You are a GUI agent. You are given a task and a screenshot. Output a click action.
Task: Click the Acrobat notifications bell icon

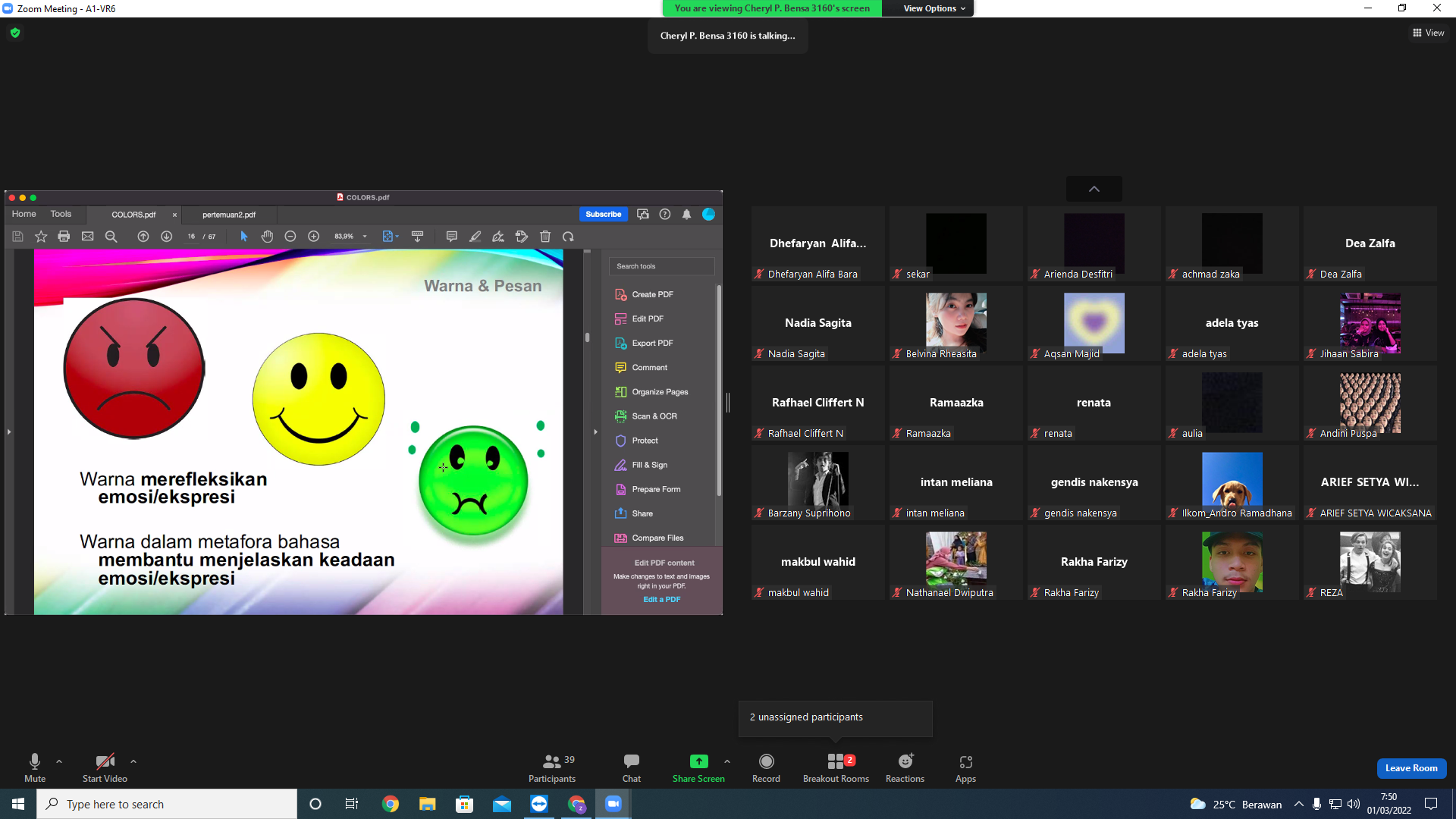686,215
